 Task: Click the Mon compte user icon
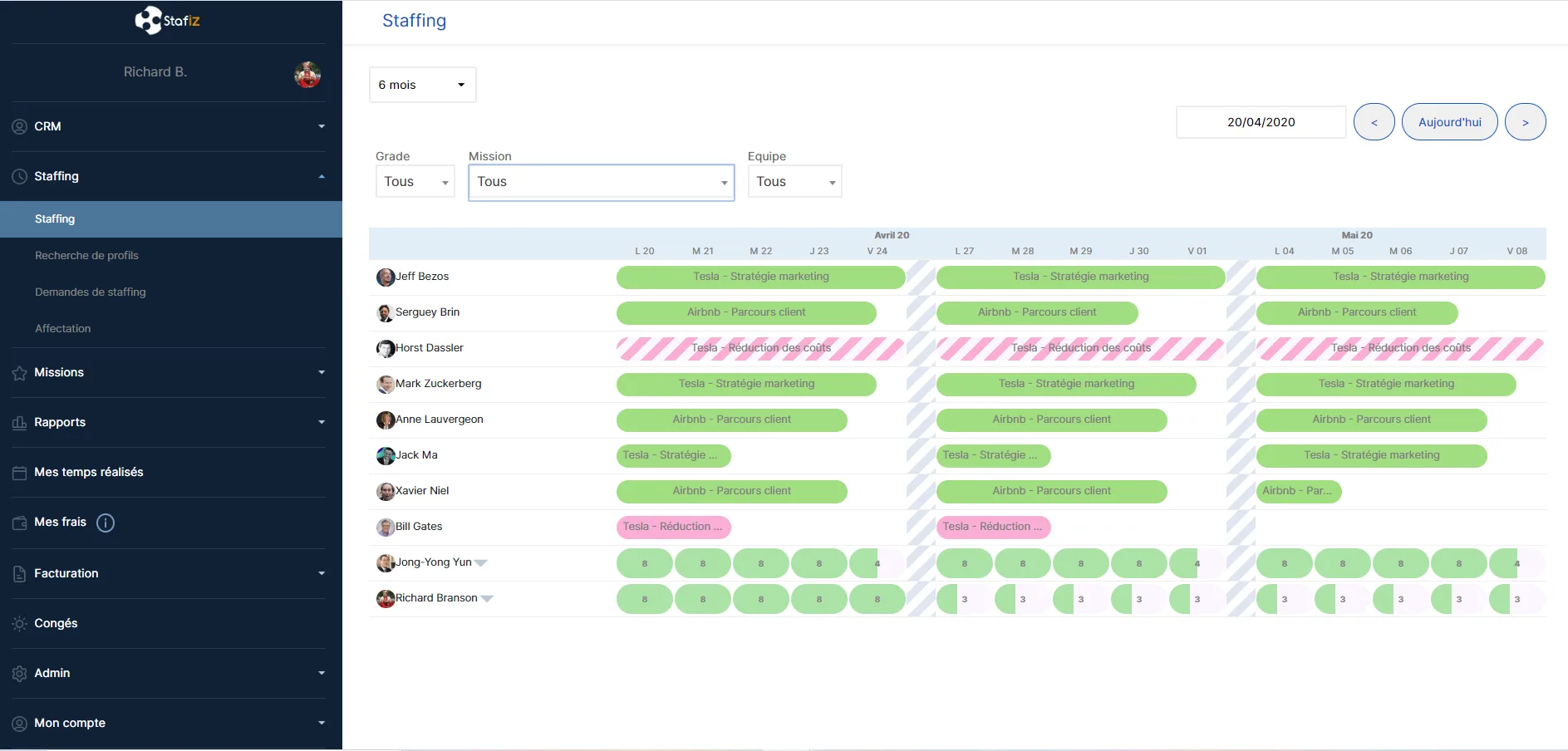20,724
